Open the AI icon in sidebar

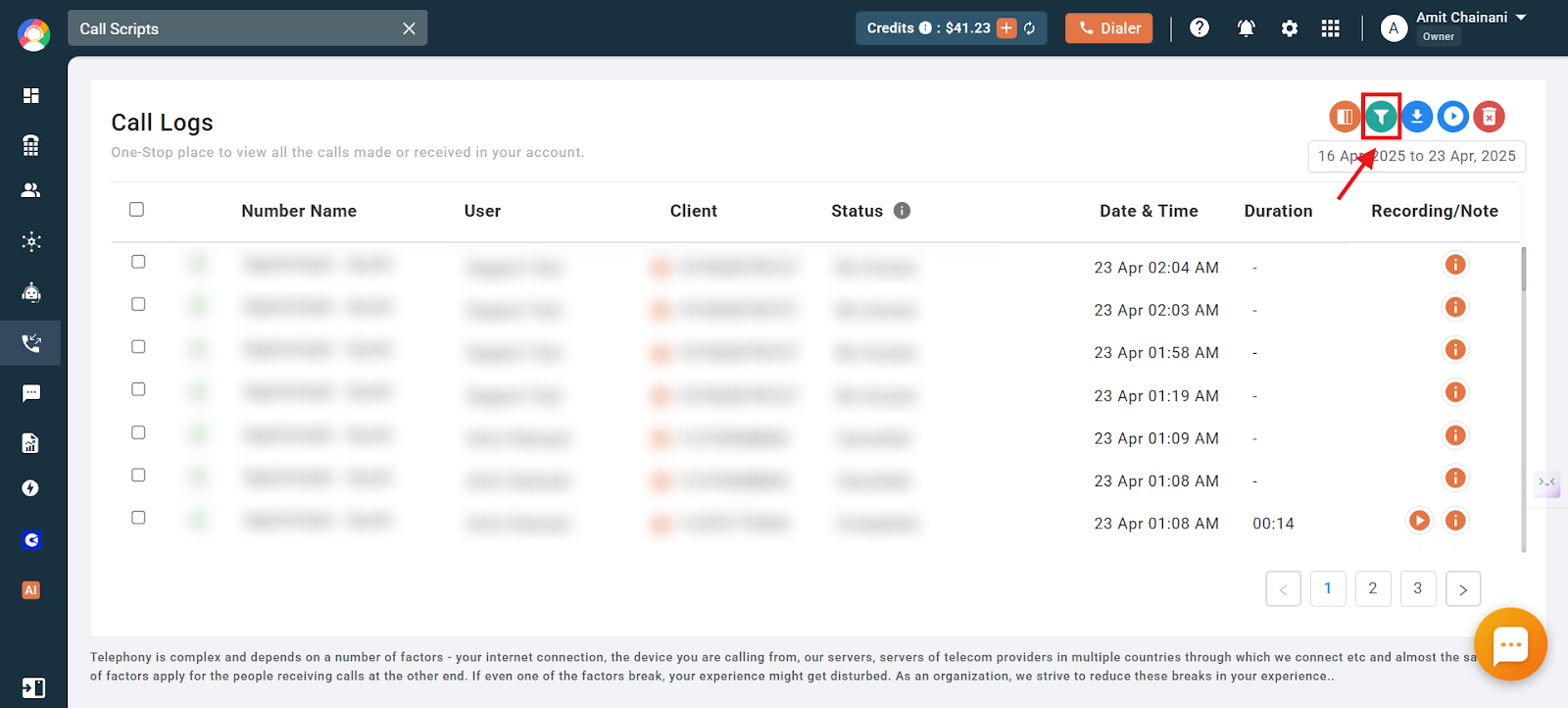pos(31,590)
